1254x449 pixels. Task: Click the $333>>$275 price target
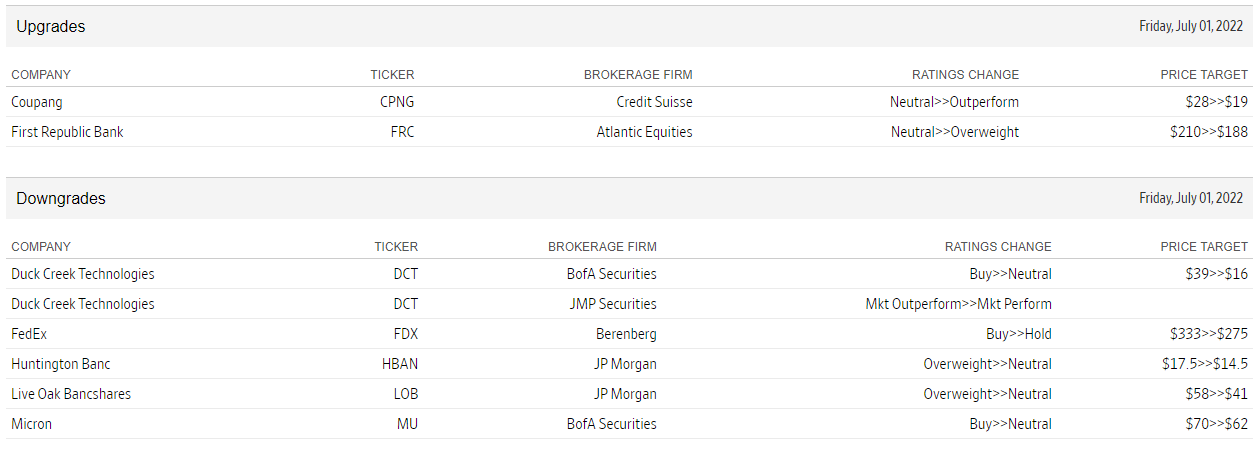[x=1208, y=334]
